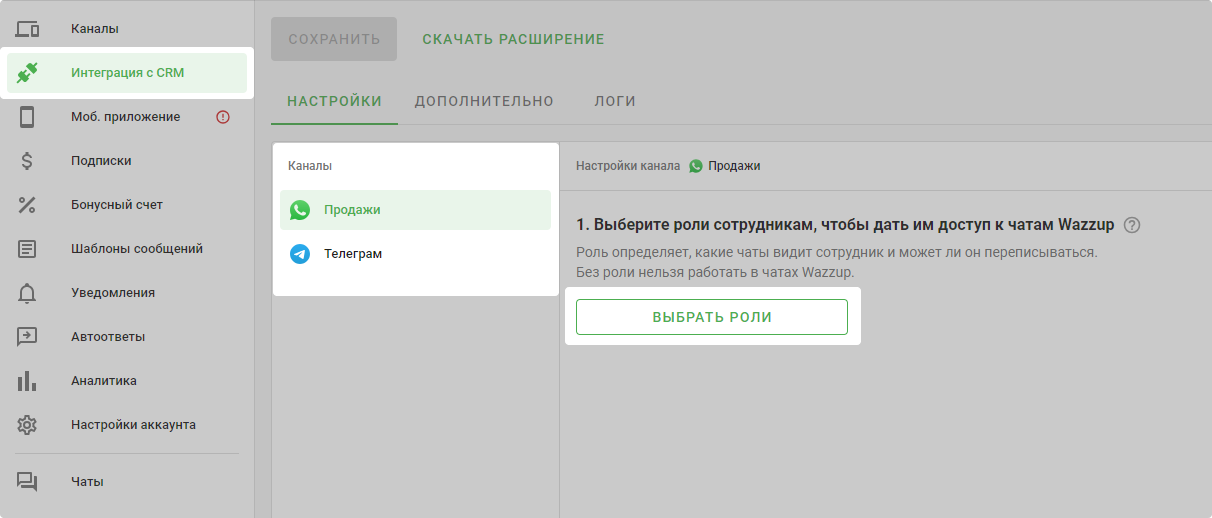Open Автоответы in the sidebar
1212x518 pixels.
pos(108,337)
